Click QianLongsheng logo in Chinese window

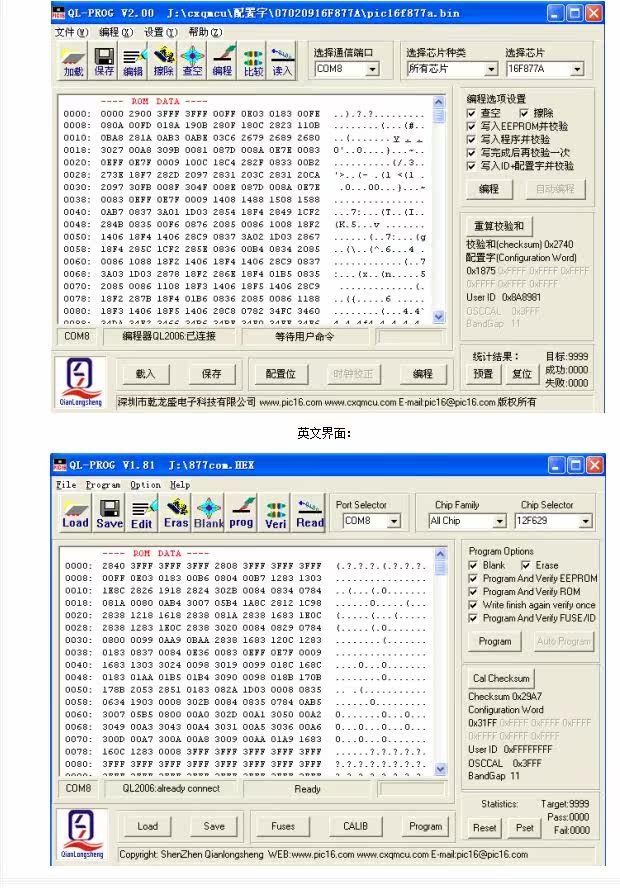click(80, 381)
